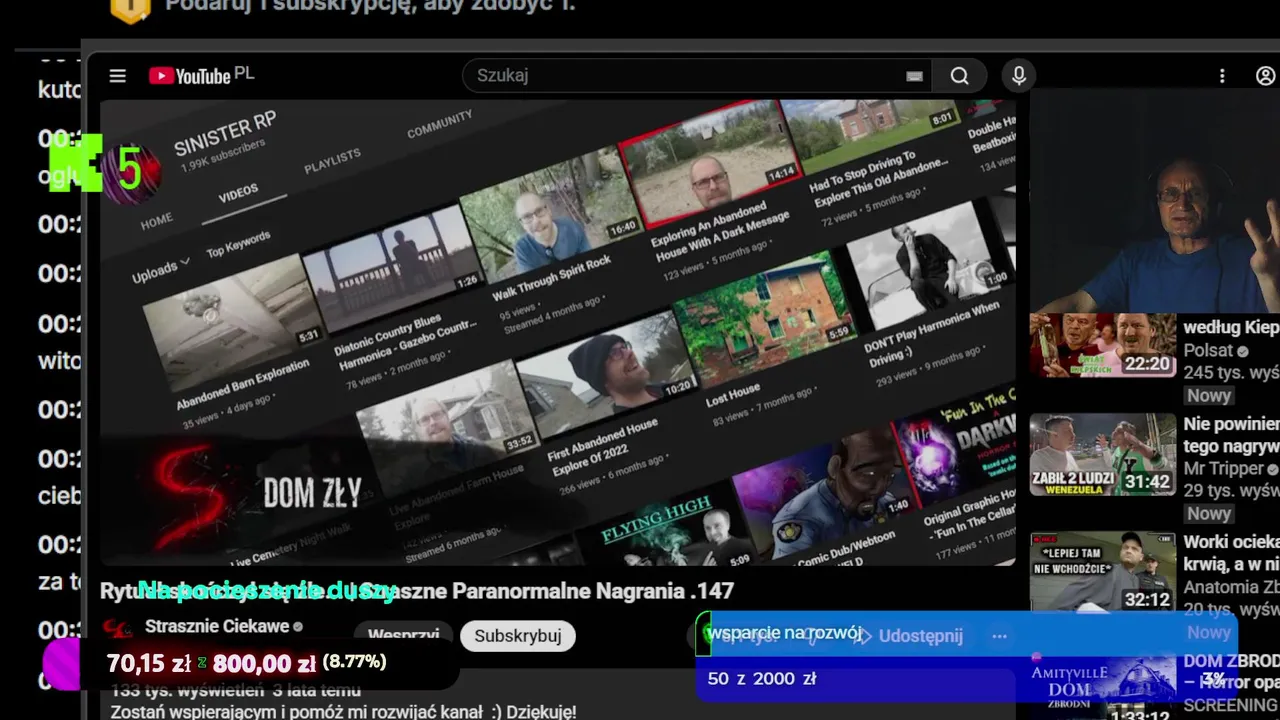Open the Strasznie Ciekawe channel name
Screen dimensions: 1280x720
217,626
